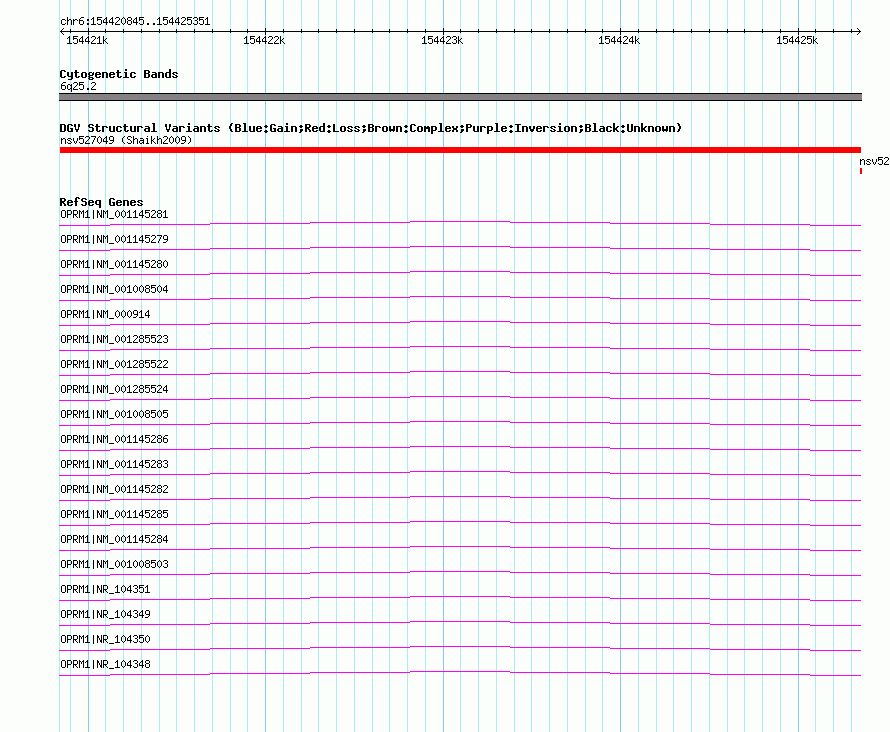This screenshot has height=732, width=890.
Task: Open transcript OPRM1|NR_104348
Action: pyautogui.click(x=105, y=664)
